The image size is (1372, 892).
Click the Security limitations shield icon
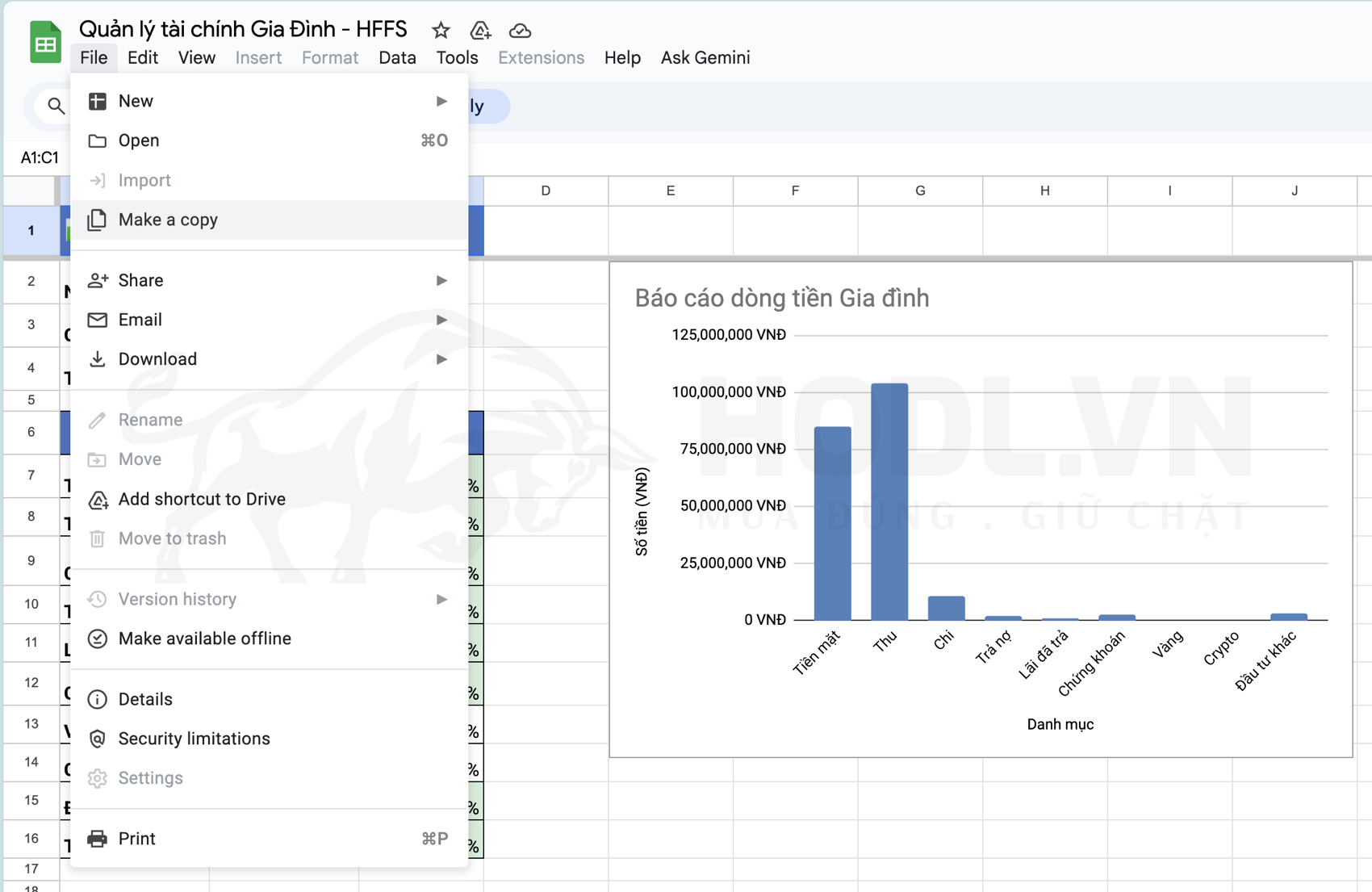(x=98, y=739)
